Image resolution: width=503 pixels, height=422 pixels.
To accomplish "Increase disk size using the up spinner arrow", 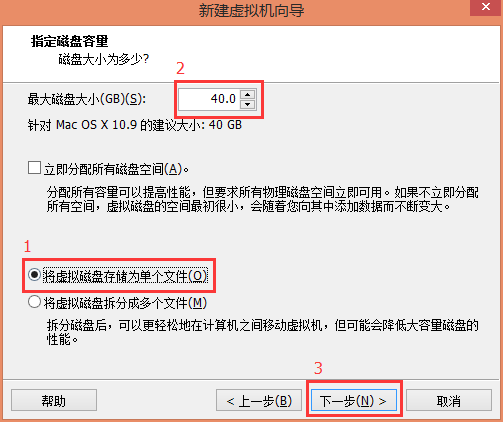I will pyautogui.click(x=247, y=94).
